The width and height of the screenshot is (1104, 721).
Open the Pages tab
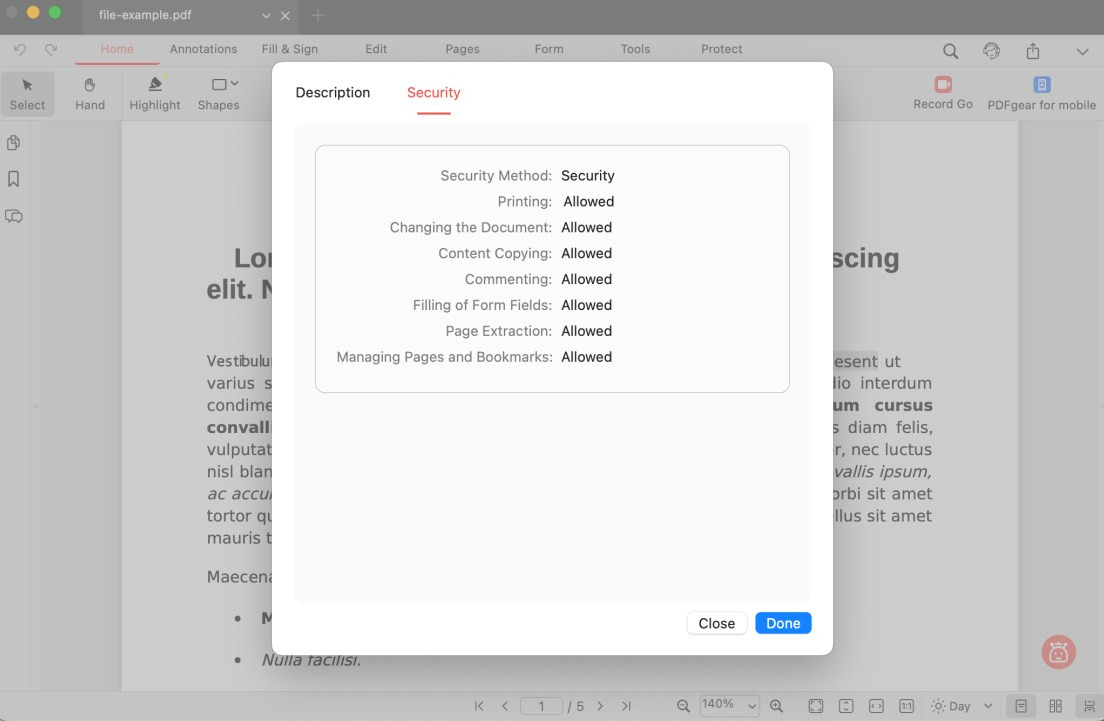(x=463, y=49)
